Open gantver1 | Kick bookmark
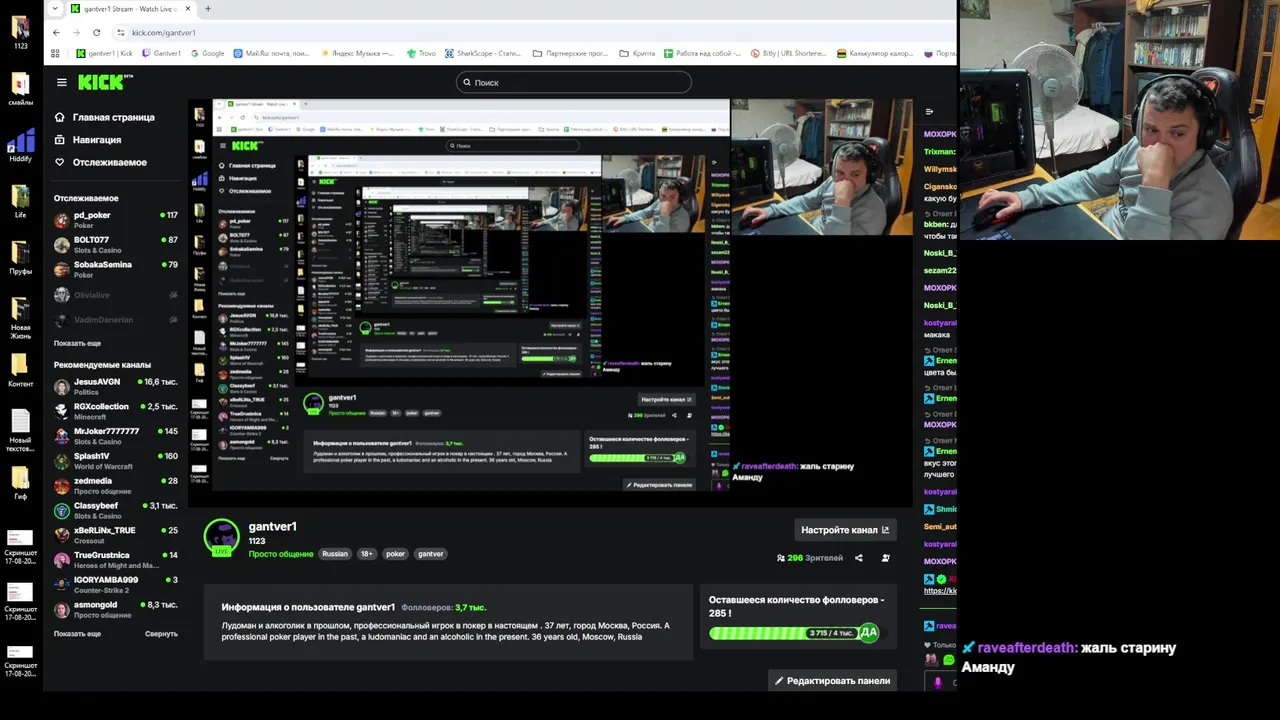The width and height of the screenshot is (1280, 720). 104,53
